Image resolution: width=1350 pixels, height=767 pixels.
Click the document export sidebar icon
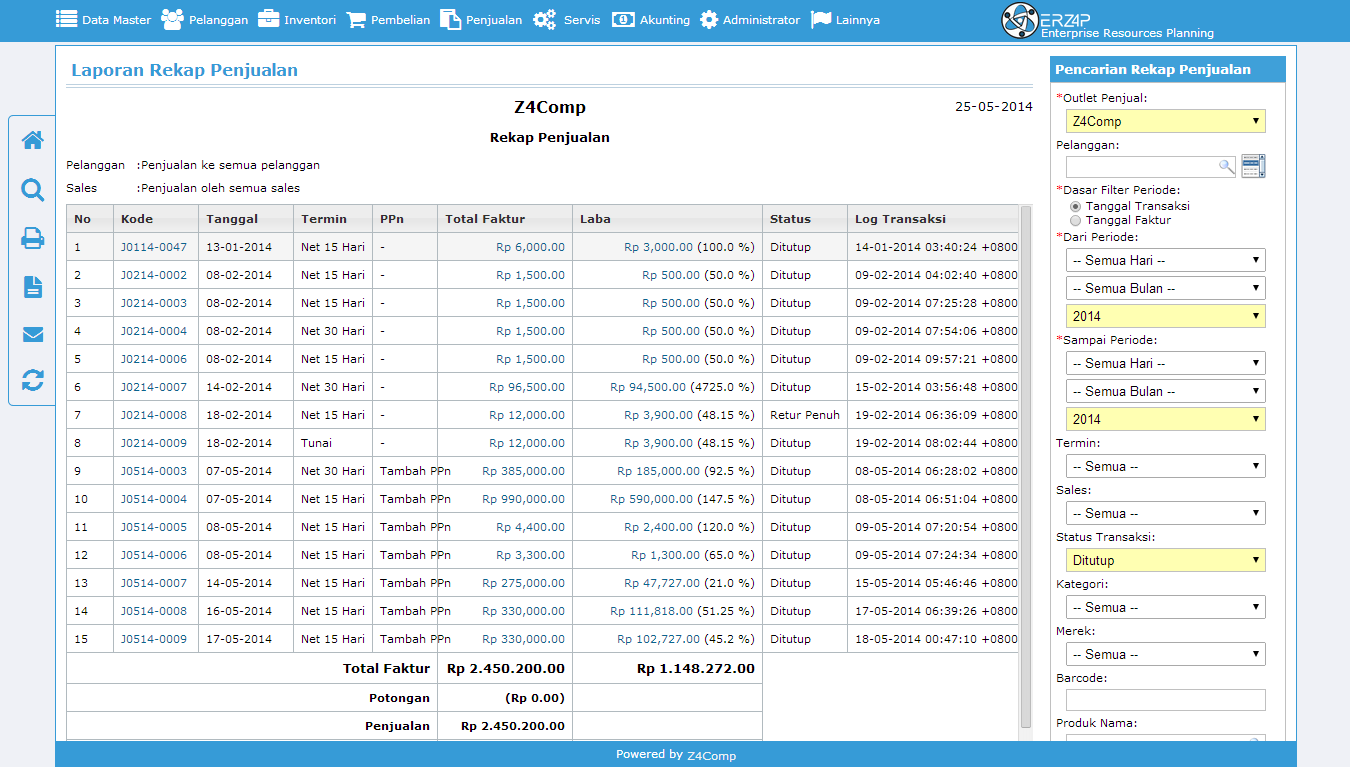[x=33, y=287]
